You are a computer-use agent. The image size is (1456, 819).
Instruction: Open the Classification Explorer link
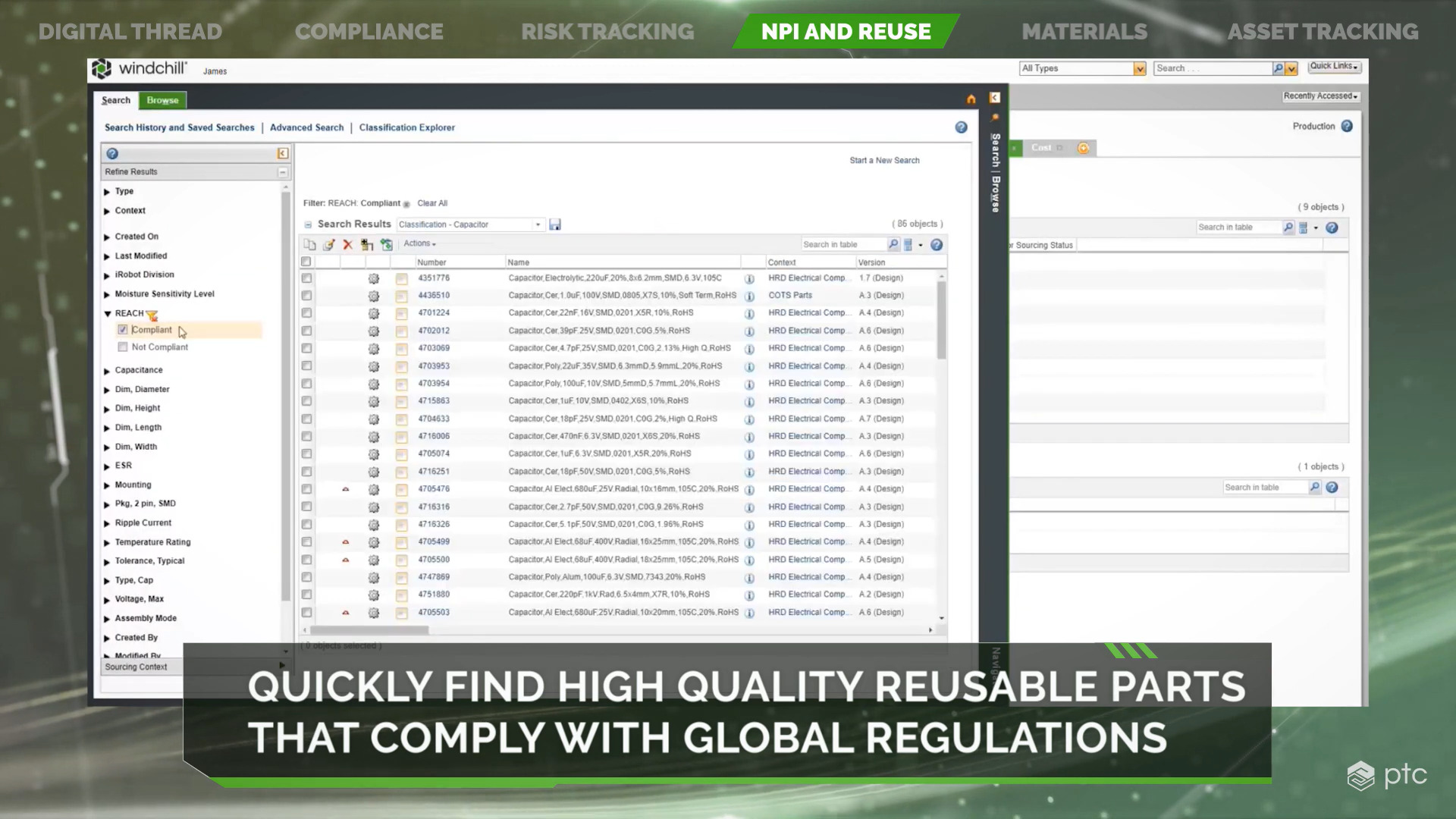click(407, 127)
